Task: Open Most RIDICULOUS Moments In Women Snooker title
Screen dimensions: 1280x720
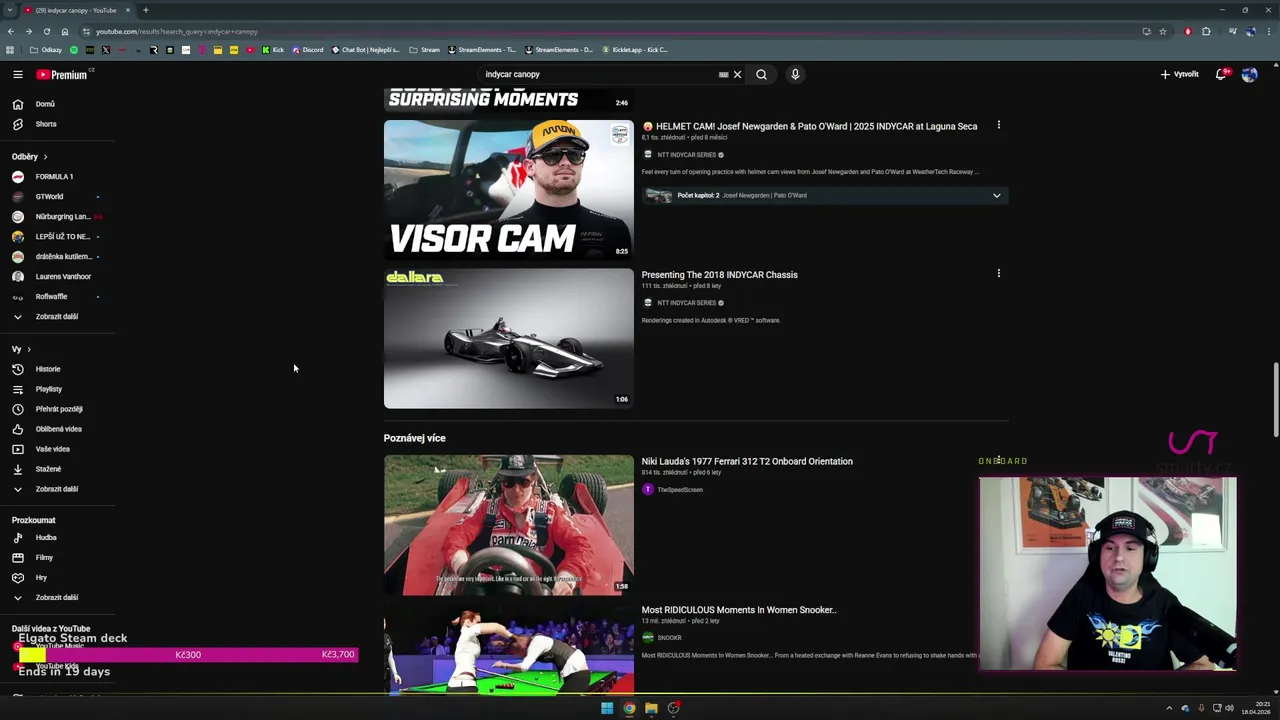Action: click(739, 610)
